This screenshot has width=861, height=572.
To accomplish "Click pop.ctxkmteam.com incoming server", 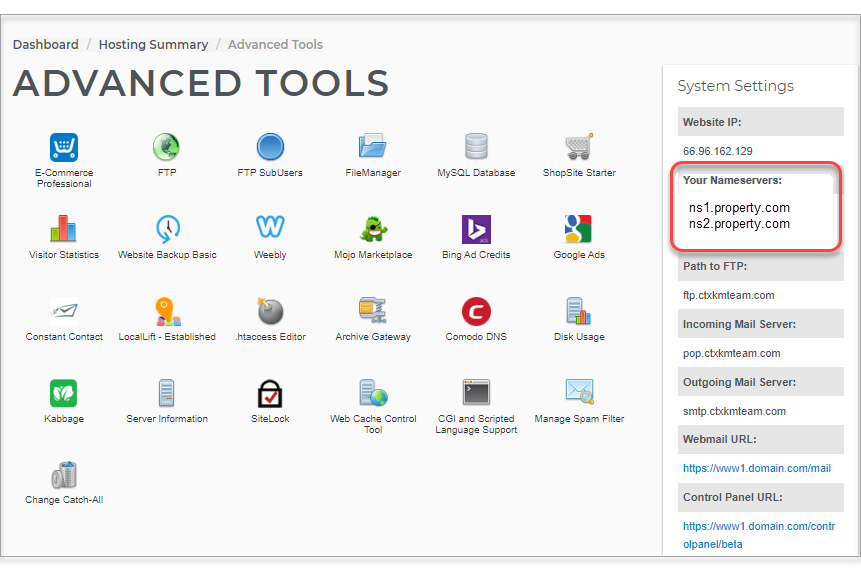I will point(731,353).
